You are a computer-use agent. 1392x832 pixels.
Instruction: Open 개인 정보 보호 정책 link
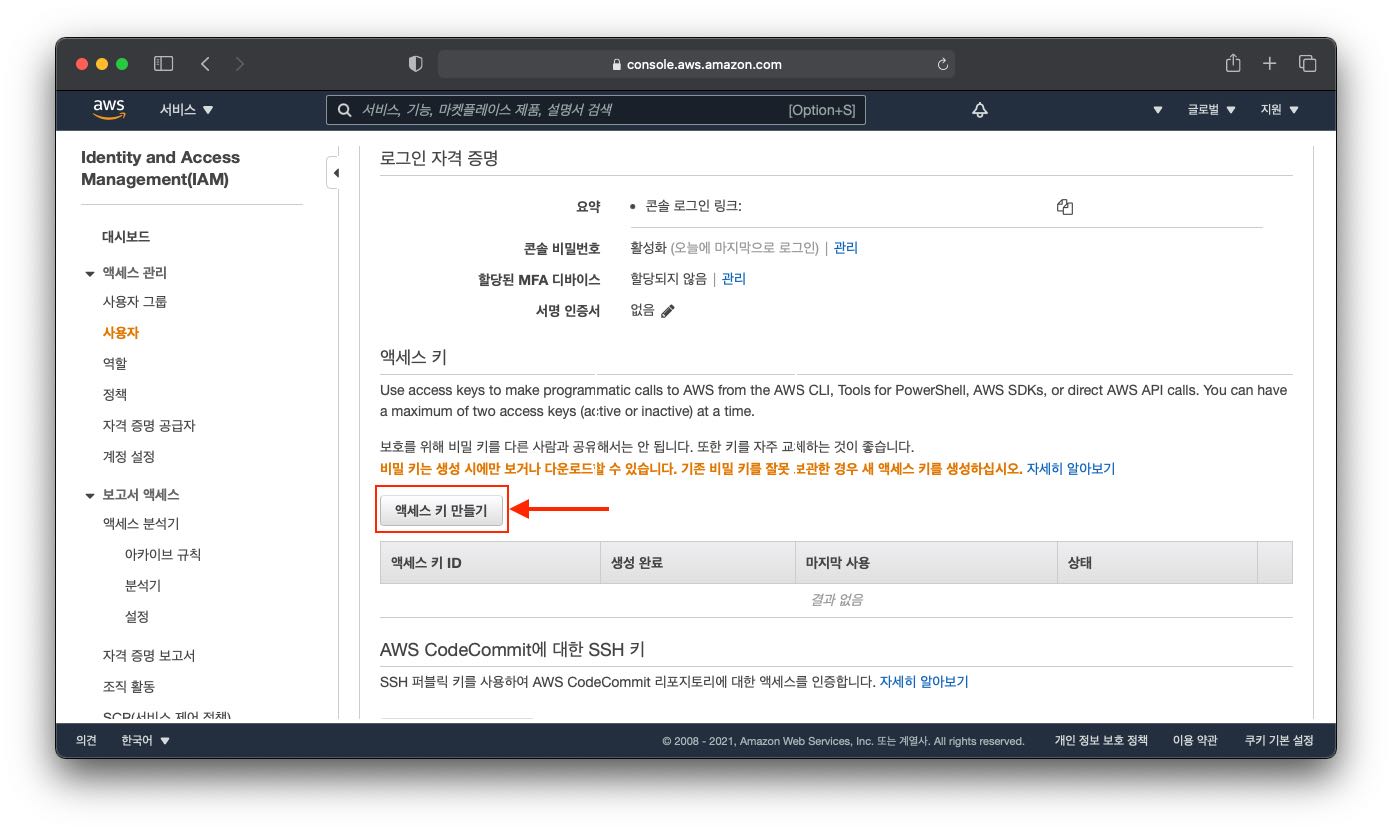point(1101,741)
